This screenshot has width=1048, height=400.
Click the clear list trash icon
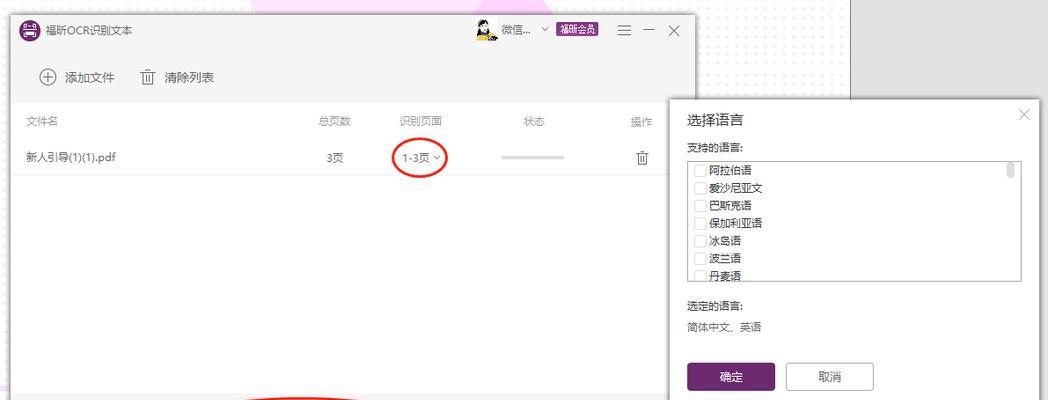tap(147, 78)
